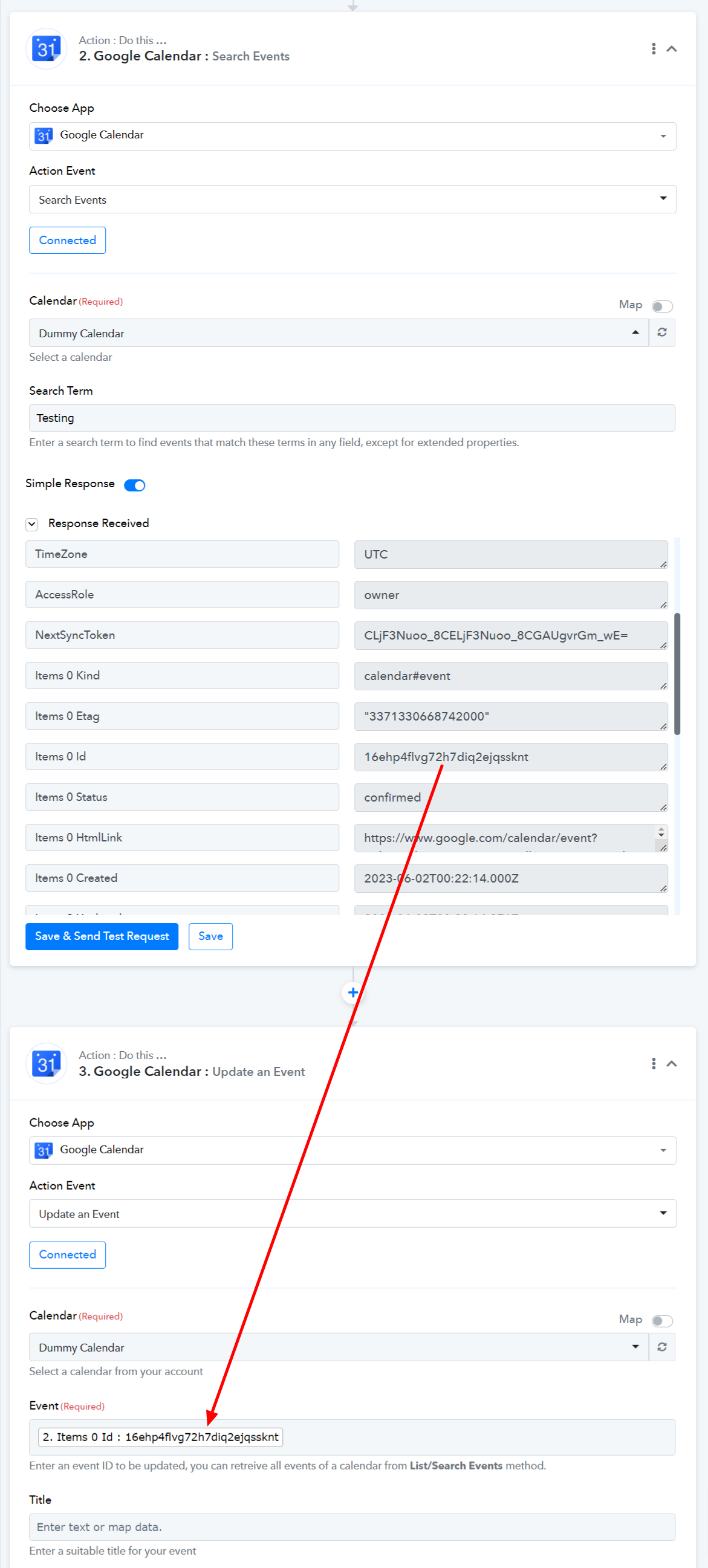708x1568 pixels.
Task: Turn off the Simple Response toggle
Action: (135, 485)
